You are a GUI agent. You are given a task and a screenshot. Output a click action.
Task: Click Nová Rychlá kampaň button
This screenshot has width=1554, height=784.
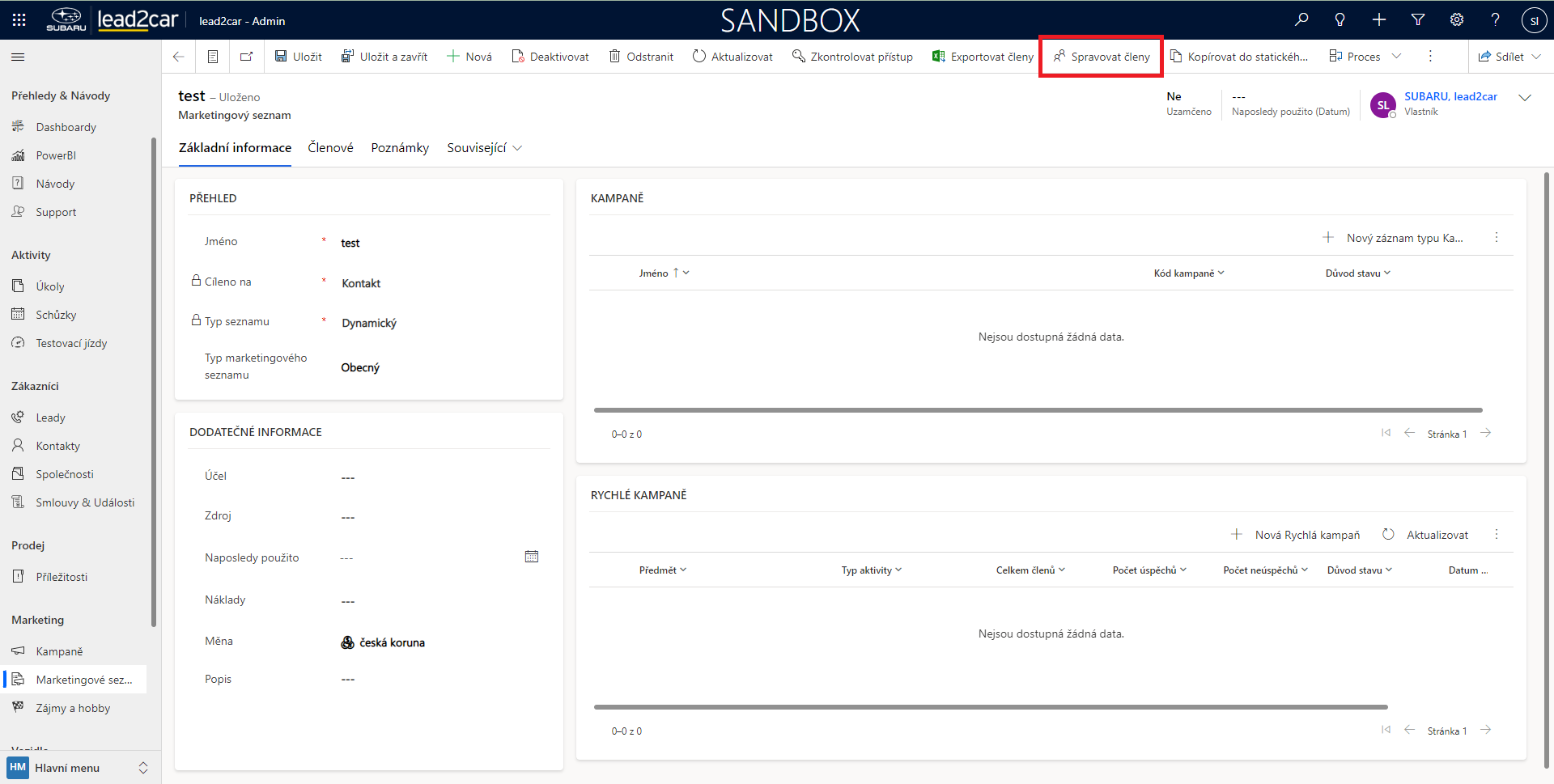(x=1296, y=535)
